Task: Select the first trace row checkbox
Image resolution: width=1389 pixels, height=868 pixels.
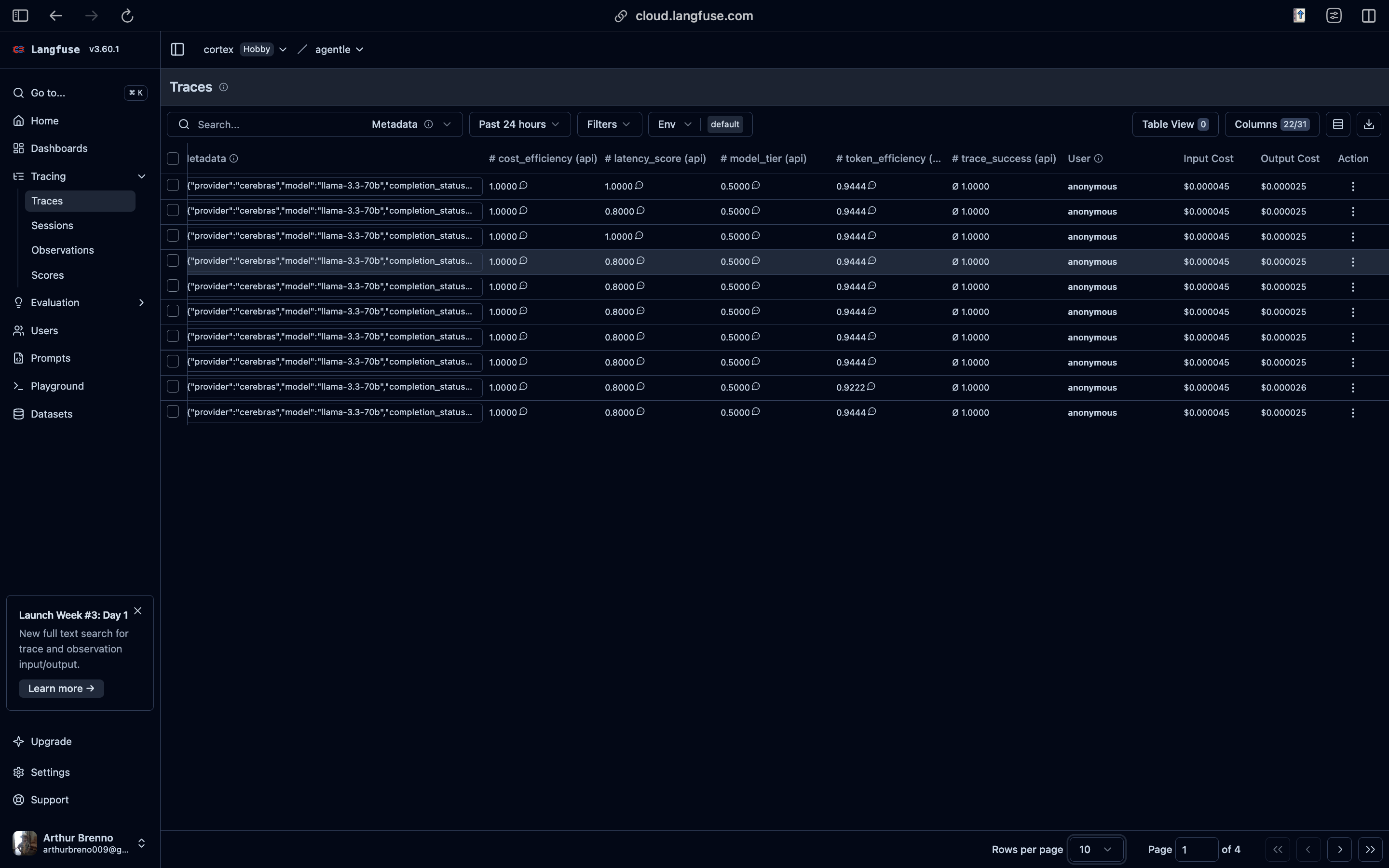Action: click(173, 186)
